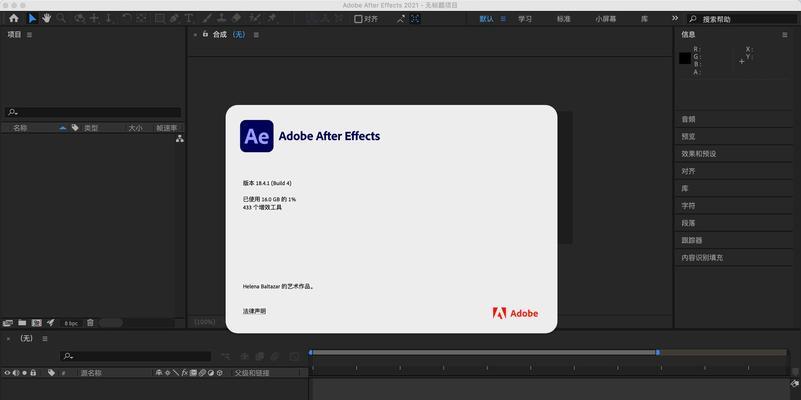Toggle the audio speaker column in timeline

(16, 373)
